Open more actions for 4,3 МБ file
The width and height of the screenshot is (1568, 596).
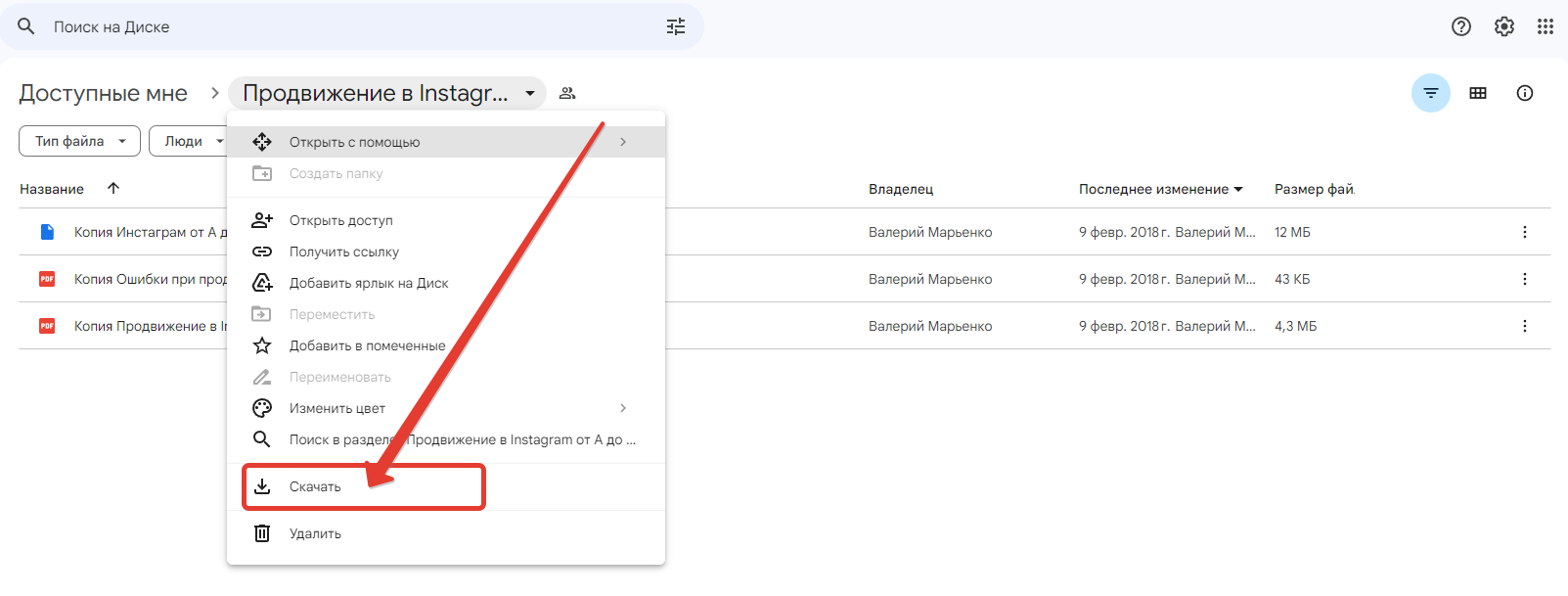click(x=1525, y=326)
